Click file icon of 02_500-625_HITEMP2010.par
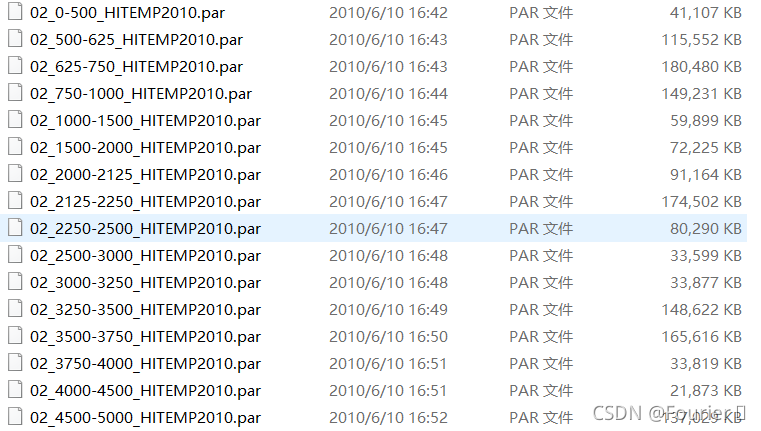 15,39
